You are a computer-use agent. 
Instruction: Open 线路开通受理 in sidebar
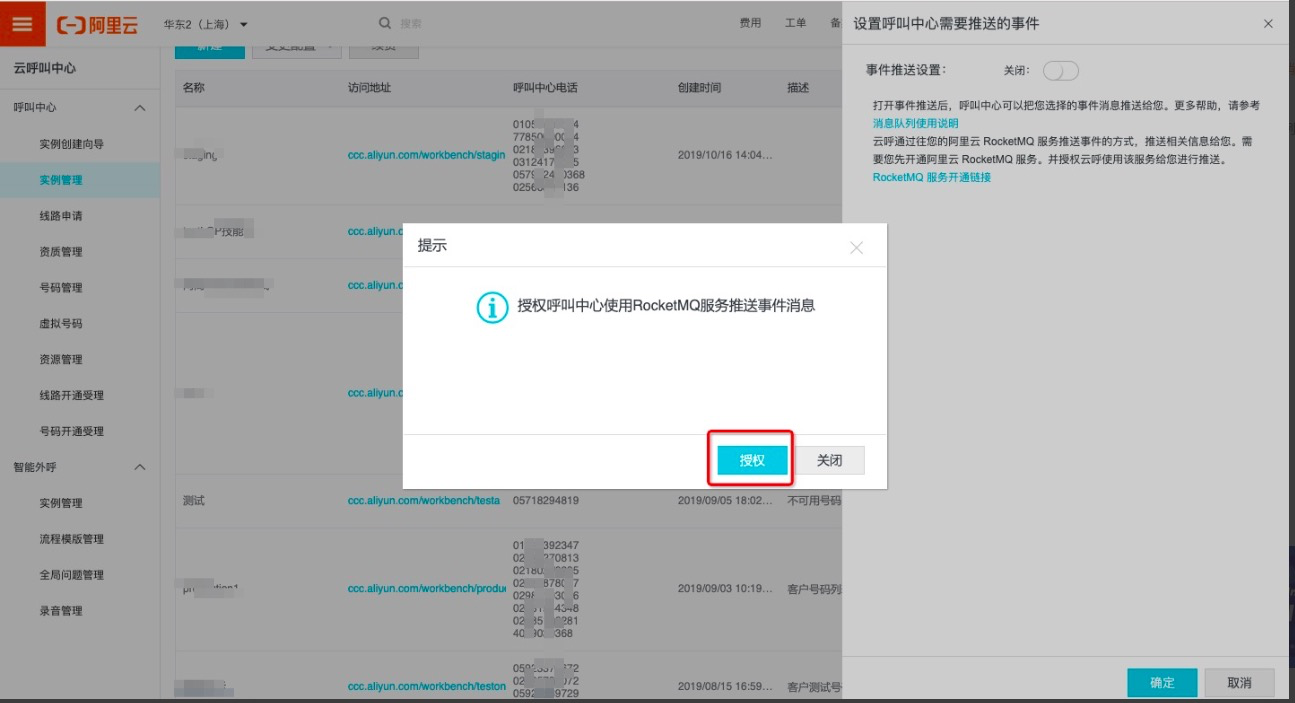(72, 395)
